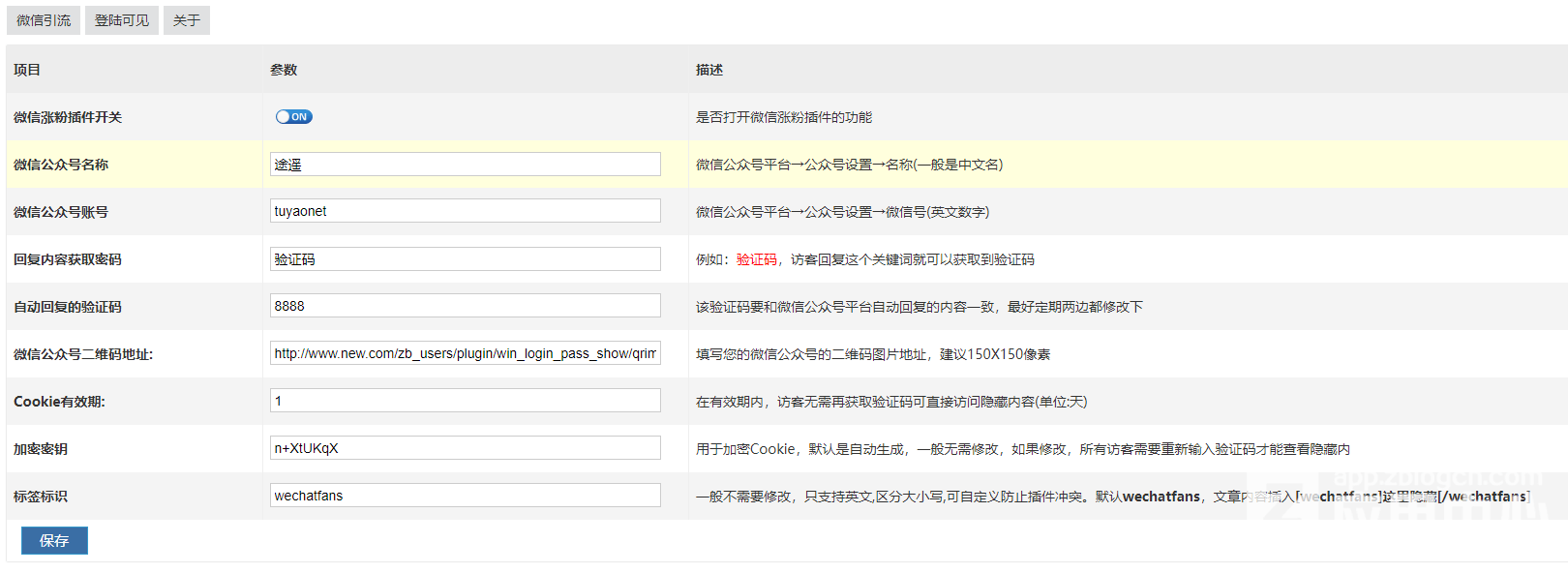
Task: Click the 描述 column header
Action: click(709, 70)
